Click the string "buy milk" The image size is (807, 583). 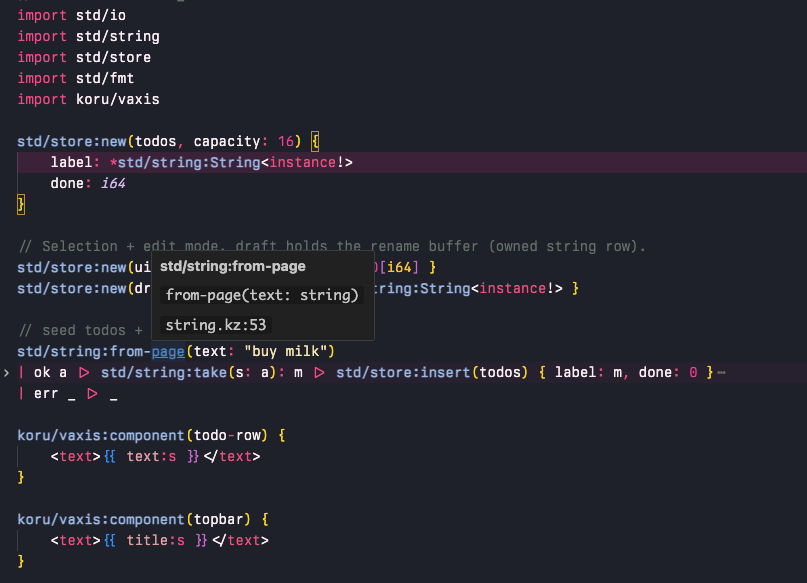[x=286, y=351]
